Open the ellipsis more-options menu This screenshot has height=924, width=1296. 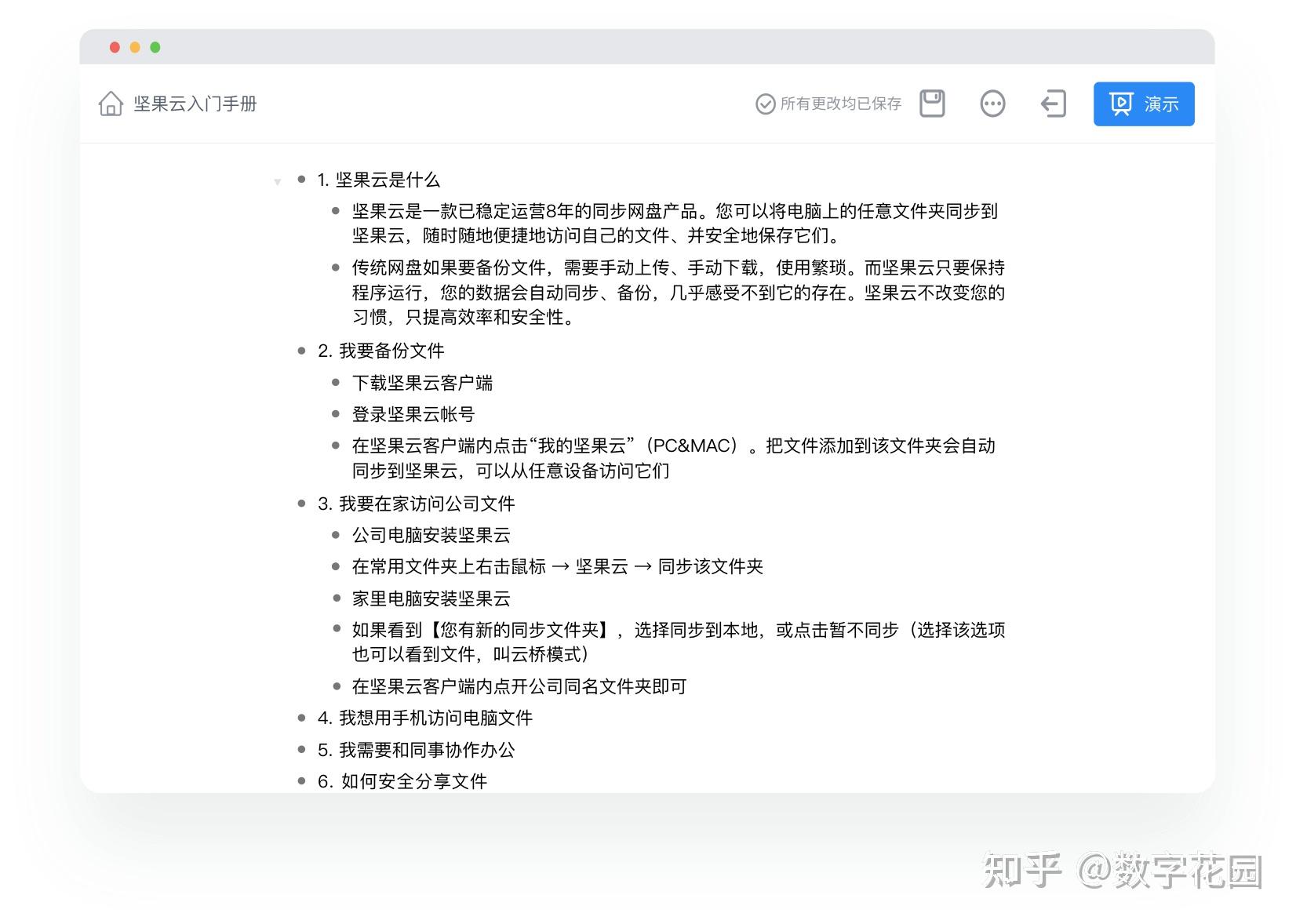click(x=992, y=103)
